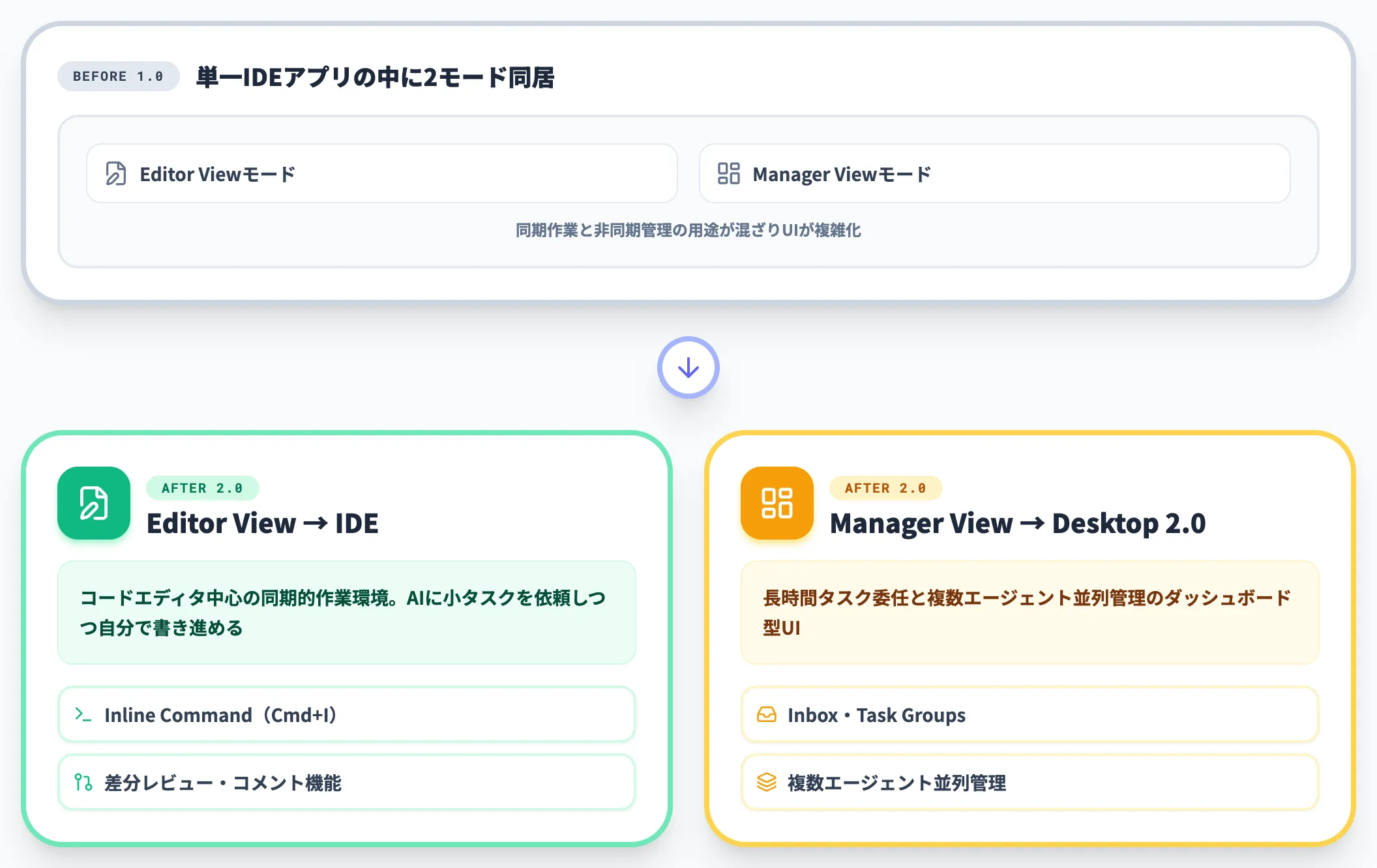Select the Editor Viewモード card
The image size is (1377, 868).
382,173
